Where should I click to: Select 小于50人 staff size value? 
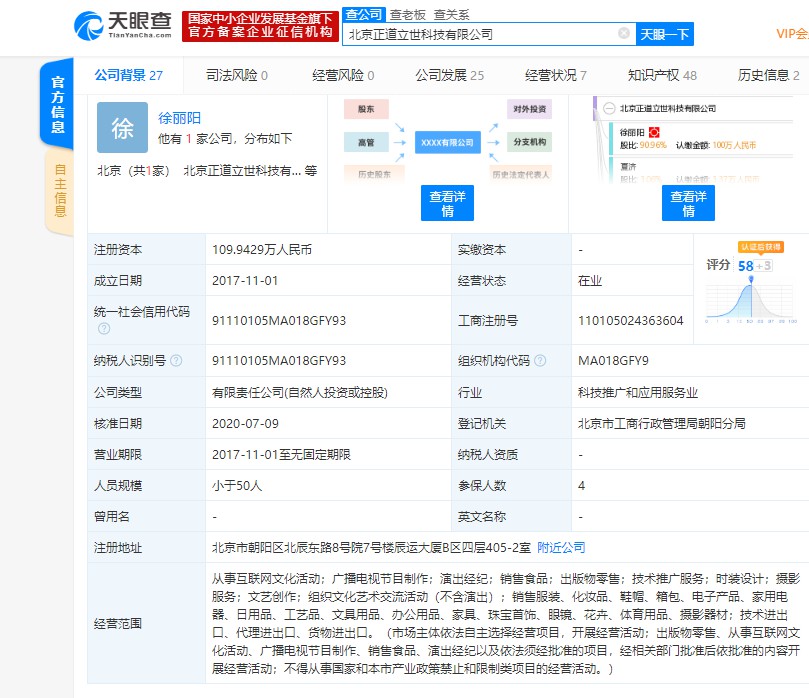(x=237, y=485)
